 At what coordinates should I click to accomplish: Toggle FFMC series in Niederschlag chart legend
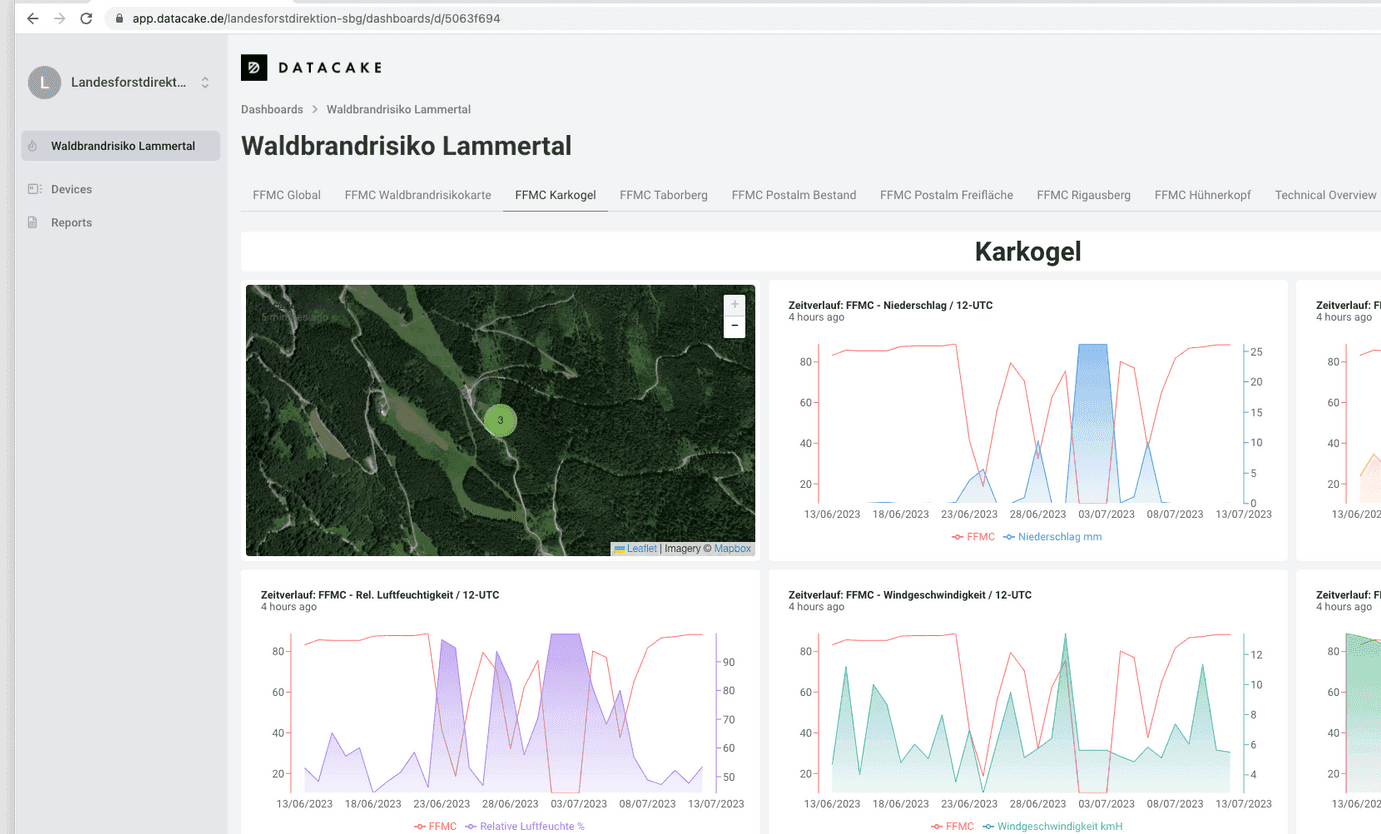coord(973,537)
